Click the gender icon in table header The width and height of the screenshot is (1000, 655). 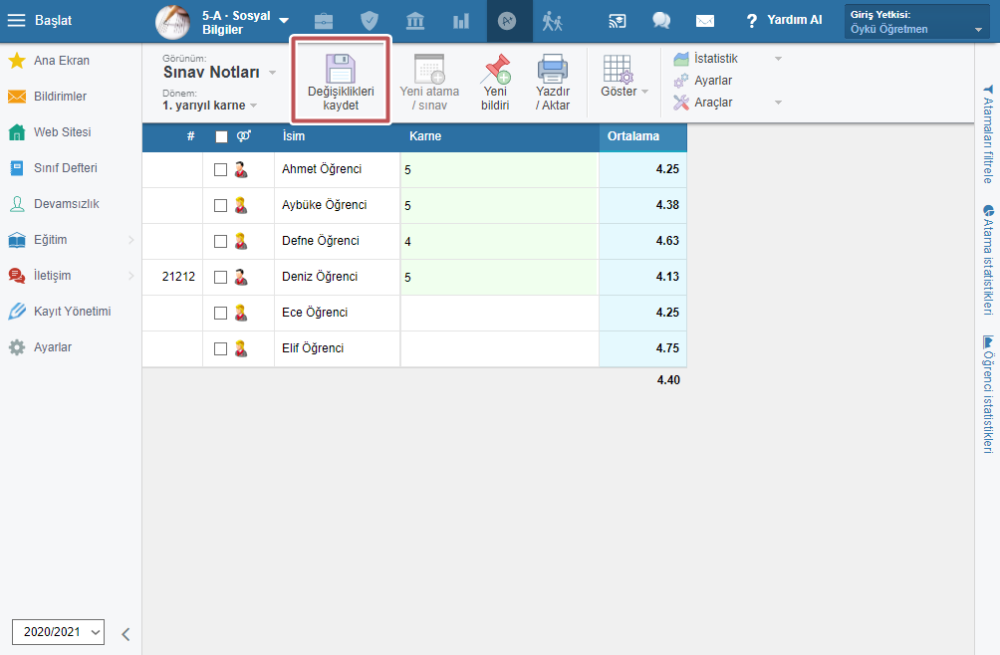[244, 136]
